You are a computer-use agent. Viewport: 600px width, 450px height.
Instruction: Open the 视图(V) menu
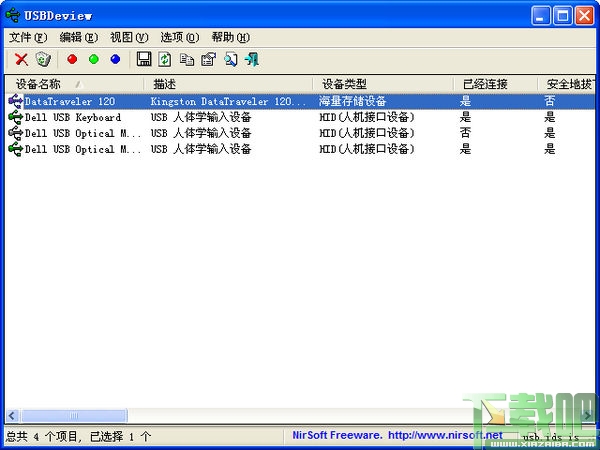click(x=129, y=38)
